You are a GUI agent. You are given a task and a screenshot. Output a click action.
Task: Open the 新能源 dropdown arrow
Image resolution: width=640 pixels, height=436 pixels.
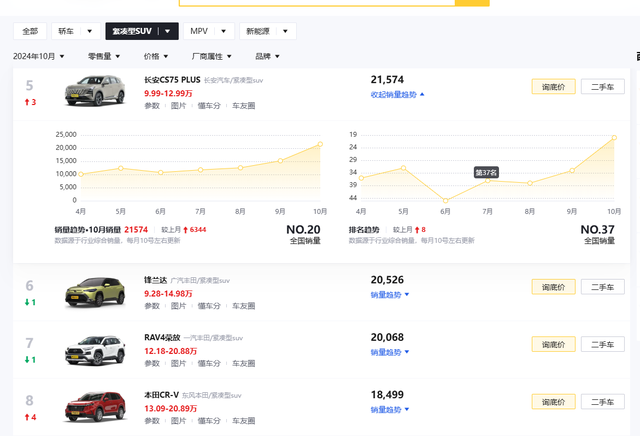point(285,31)
